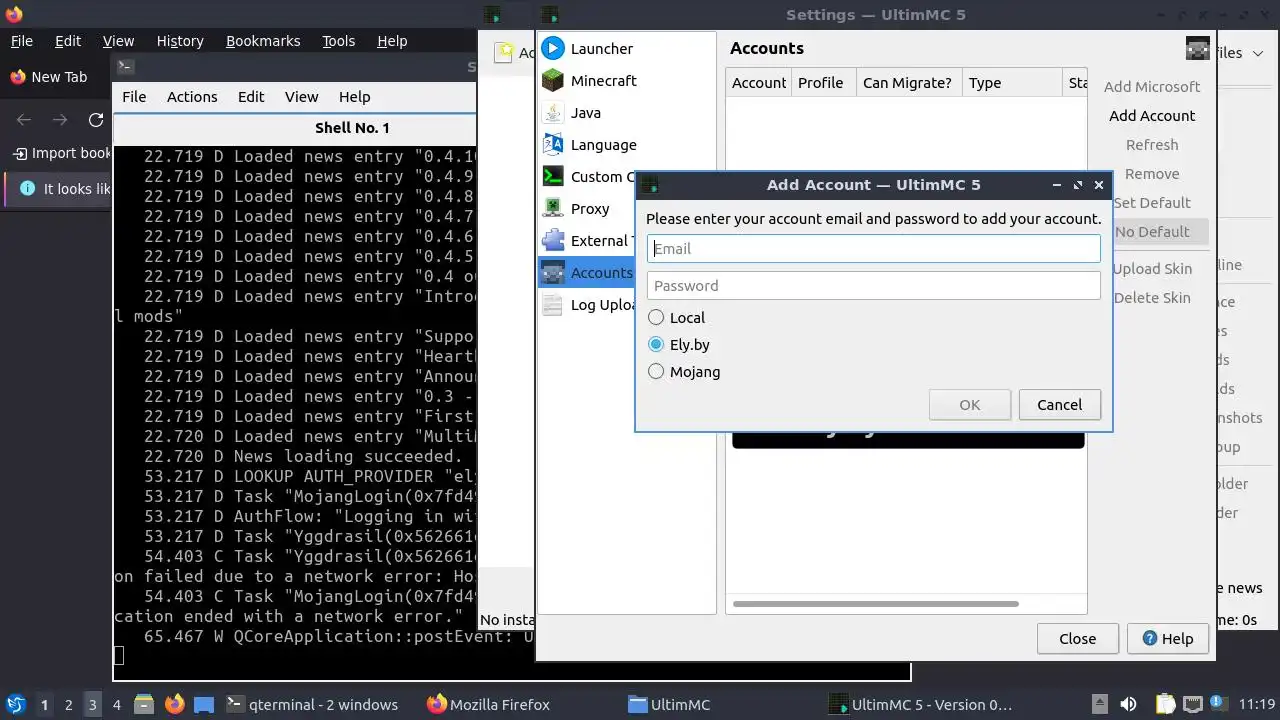Screen dimensions: 1280x720
Task: Click the Firefox back arrow
Action: 24,120
